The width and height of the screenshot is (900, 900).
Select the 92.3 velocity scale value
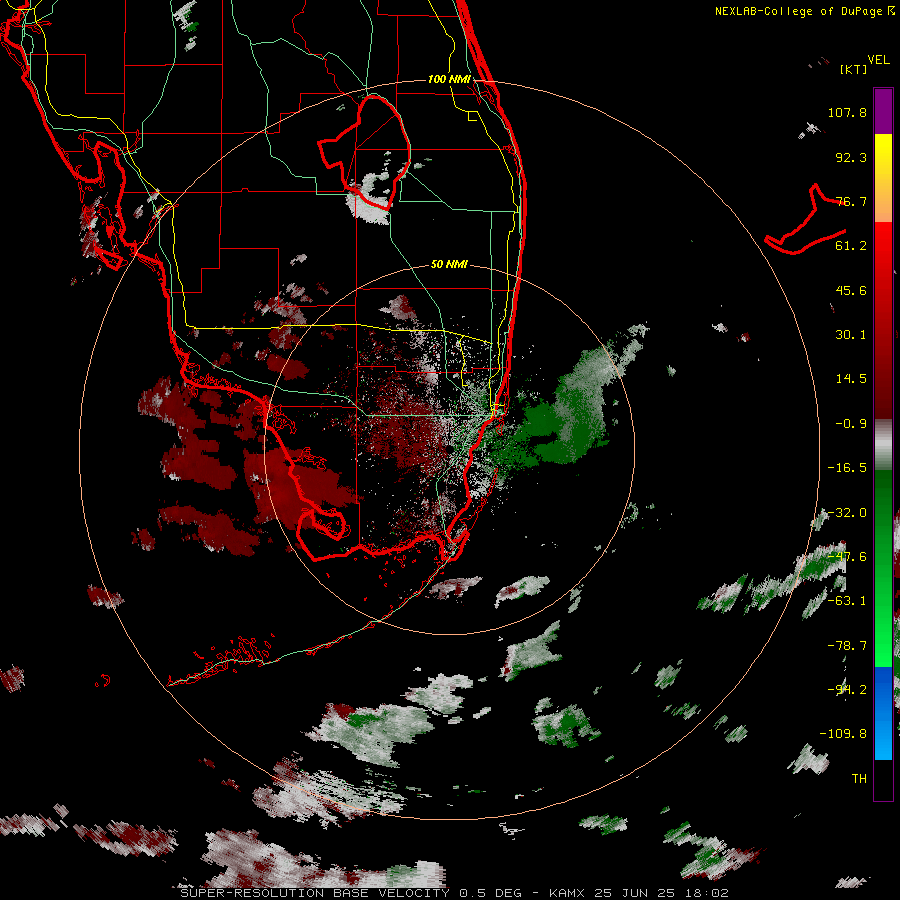click(x=851, y=157)
